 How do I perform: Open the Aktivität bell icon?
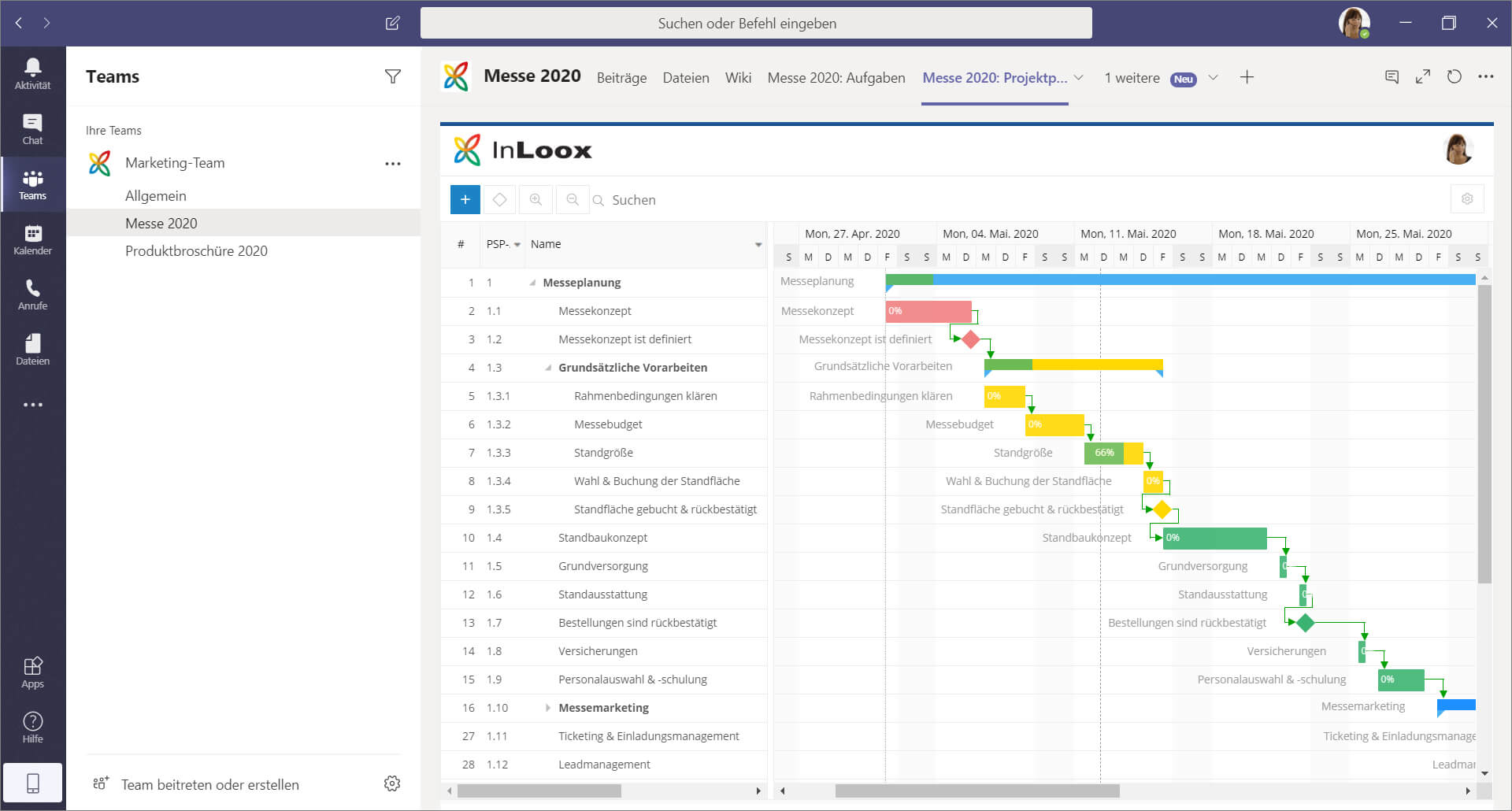pyautogui.click(x=32, y=73)
